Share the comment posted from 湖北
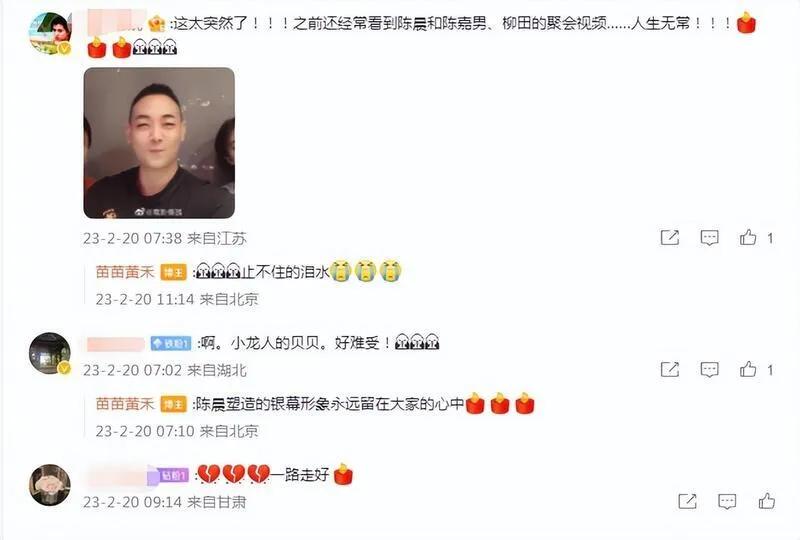The width and height of the screenshot is (800, 540). pyautogui.click(x=669, y=369)
